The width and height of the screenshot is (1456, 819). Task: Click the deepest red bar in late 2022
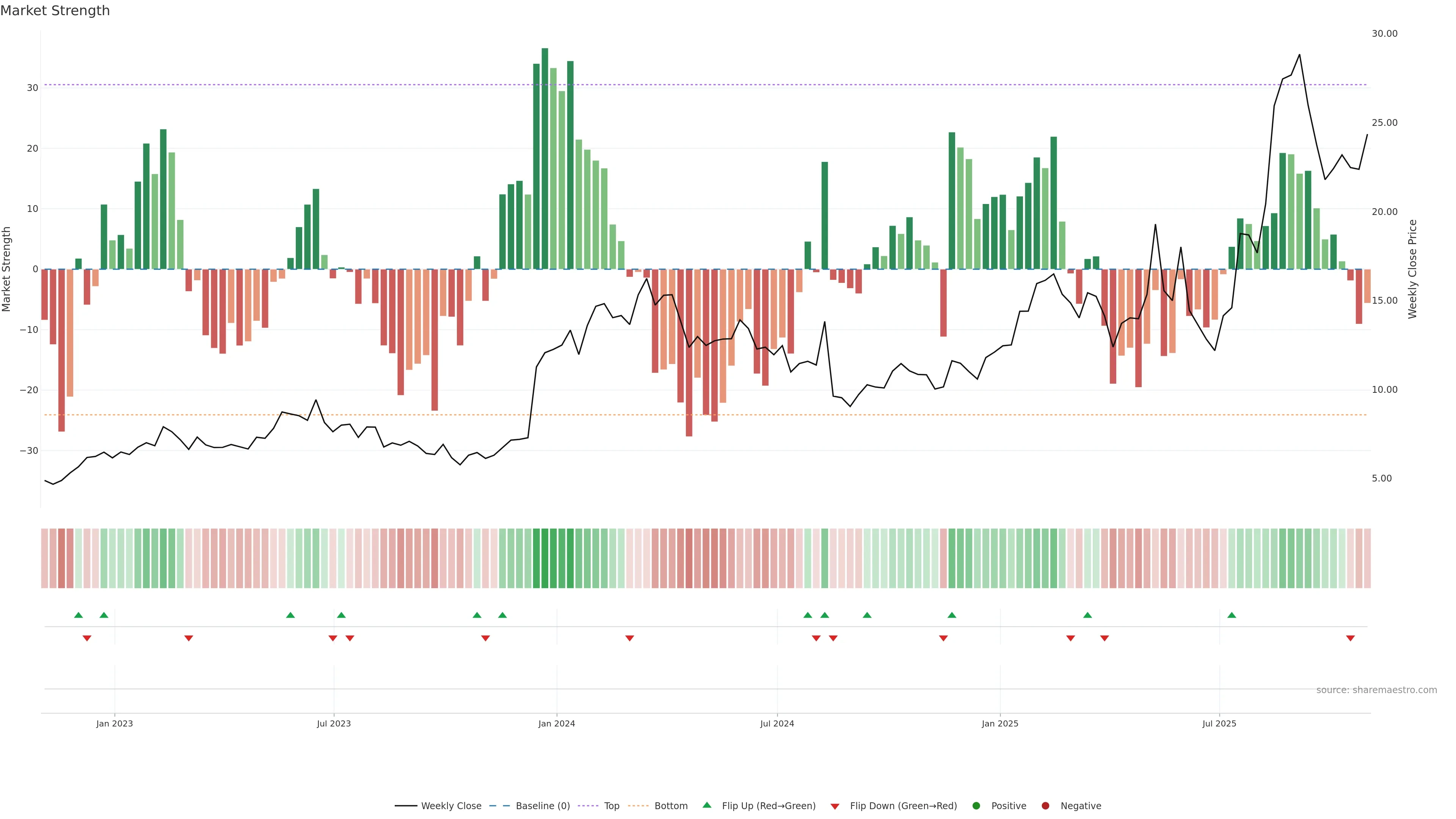[x=61, y=350]
